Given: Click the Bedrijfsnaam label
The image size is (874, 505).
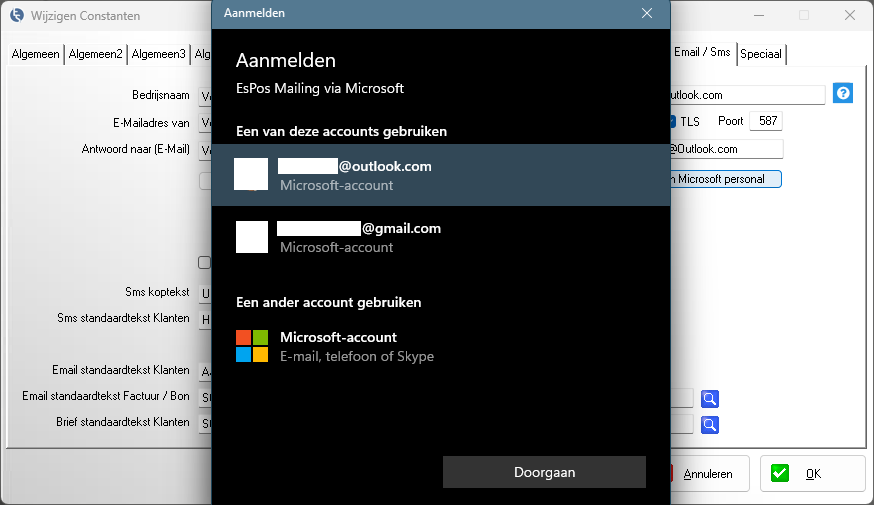Looking at the screenshot, I should click(161, 95).
